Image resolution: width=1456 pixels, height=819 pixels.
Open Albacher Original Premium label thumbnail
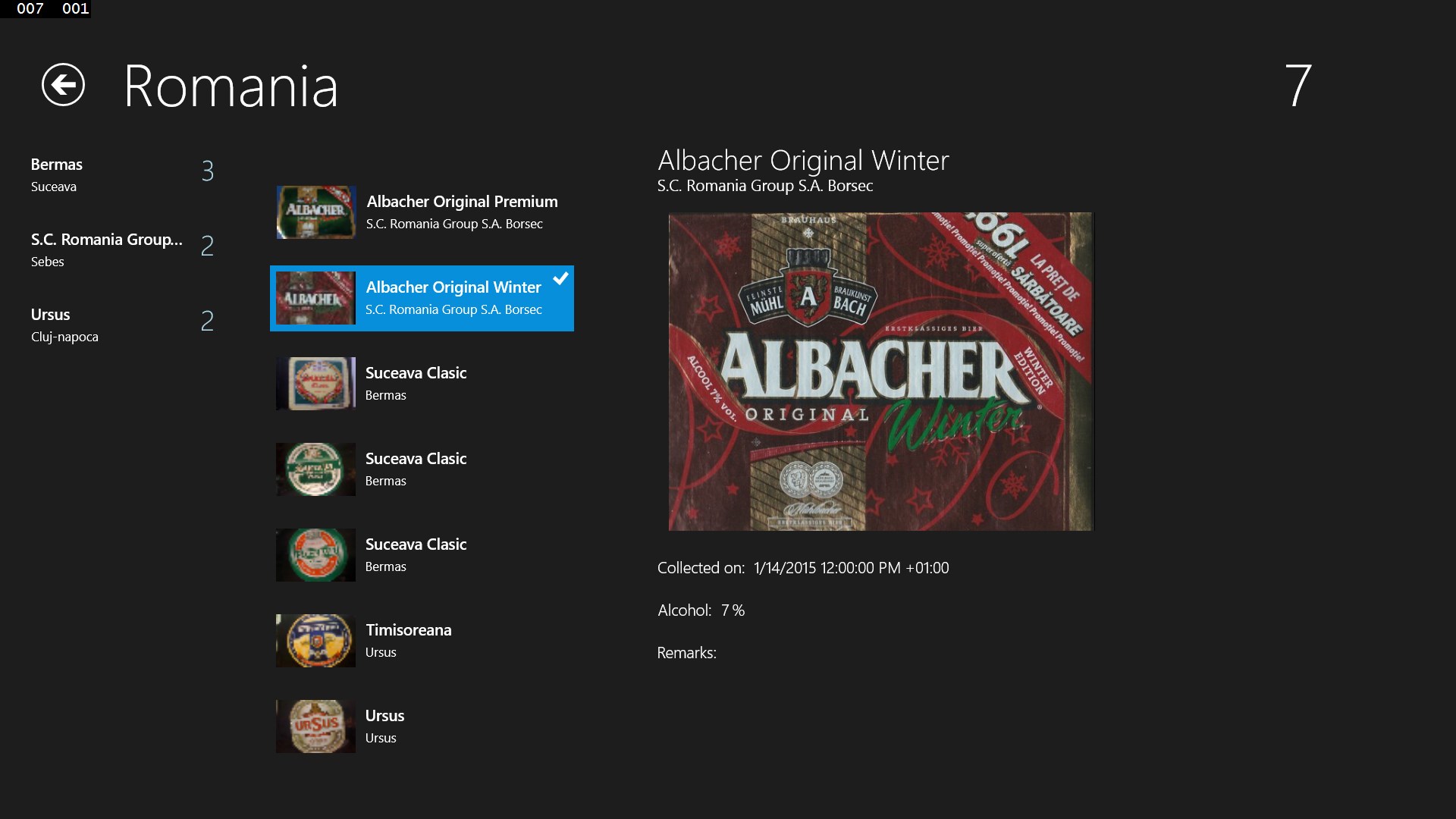[x=315, y=212]
